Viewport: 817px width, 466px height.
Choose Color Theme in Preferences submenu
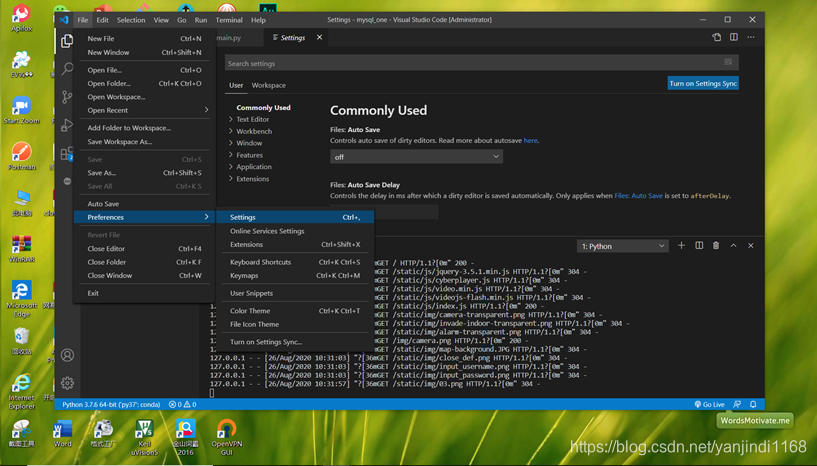(x=295, y=311)
